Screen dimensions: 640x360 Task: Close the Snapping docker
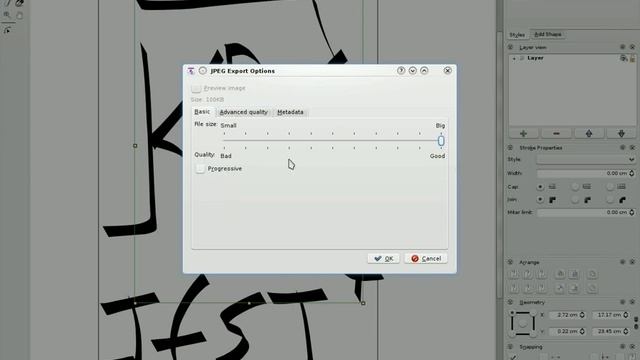[x=632, y=347]
